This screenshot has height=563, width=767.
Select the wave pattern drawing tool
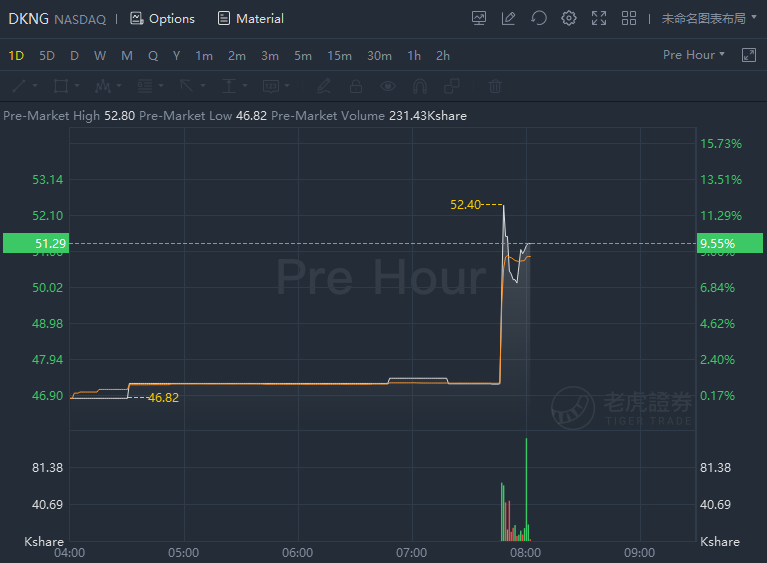click(103, 86)
